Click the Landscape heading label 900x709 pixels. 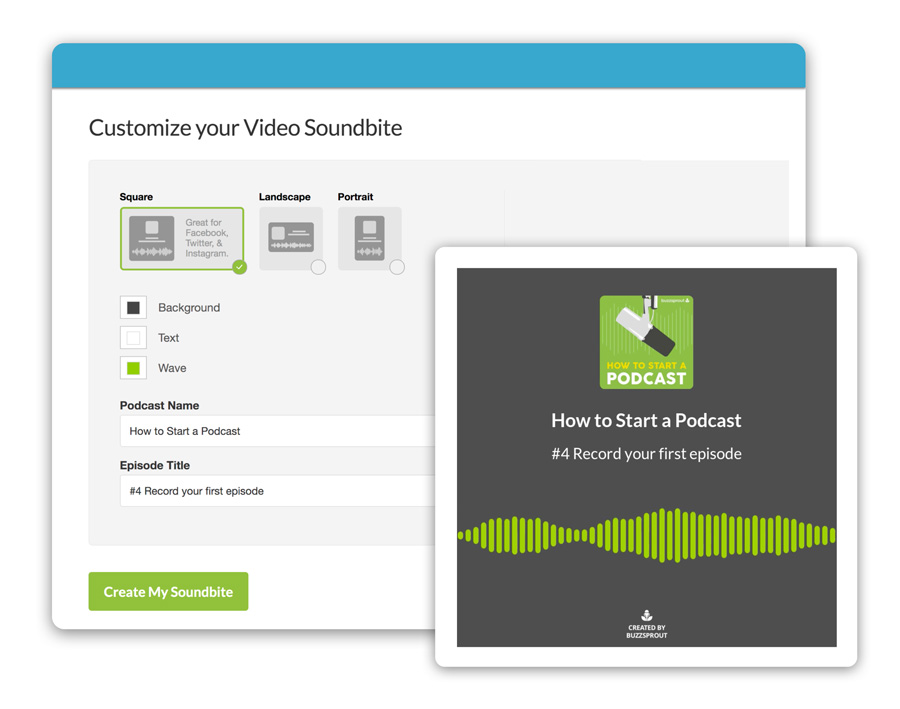pyautogui.click(x=285, y=197)
